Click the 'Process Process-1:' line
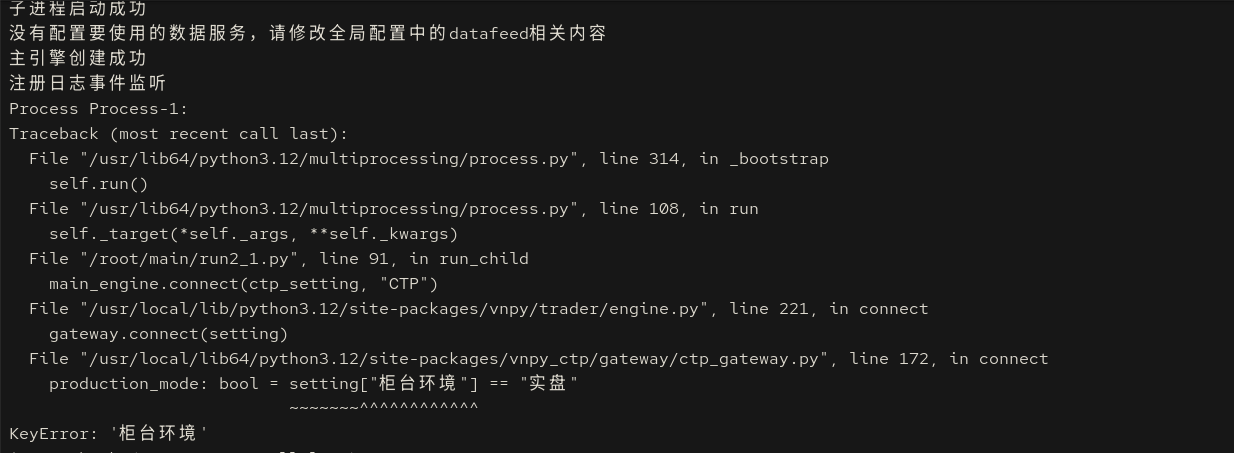 pyautogui.click(x=99, y=109)
